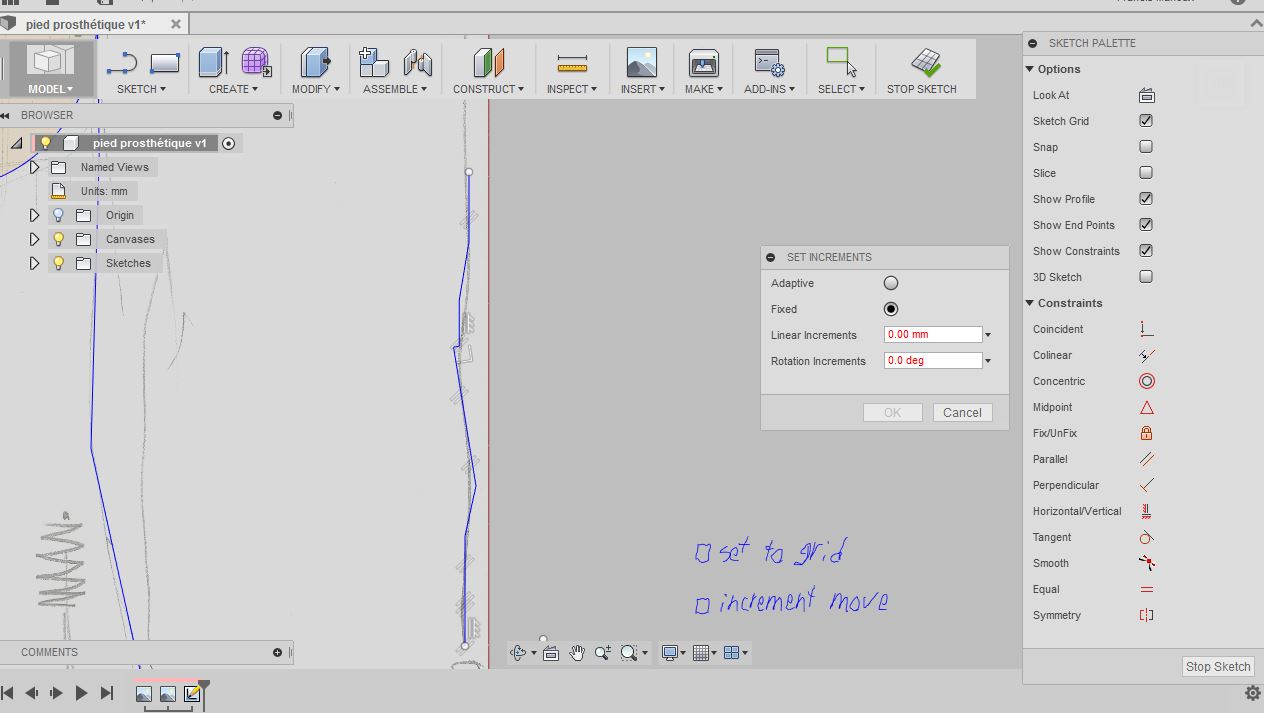1264x713 pixels.
Task: Select the Concentric constraint
Action: [1146, 381]
